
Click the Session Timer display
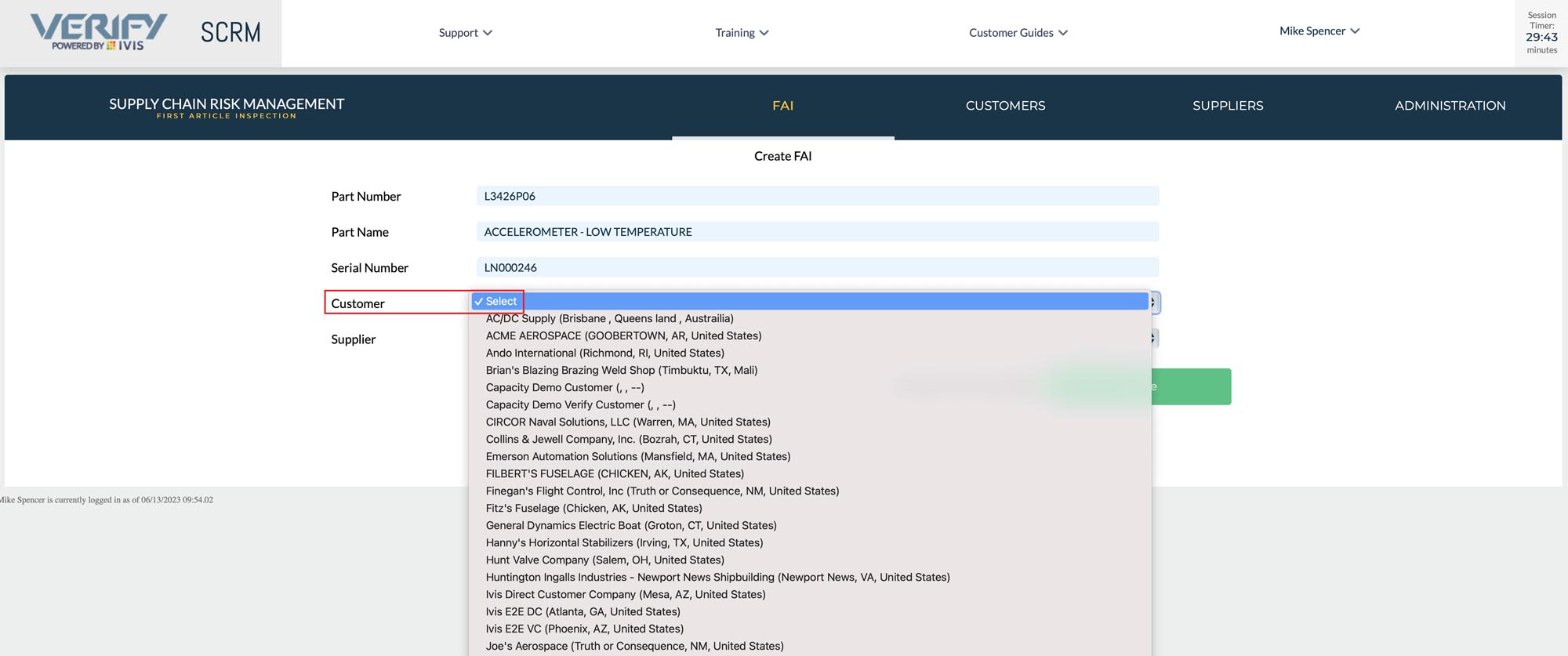click(x=1541, y=32)
